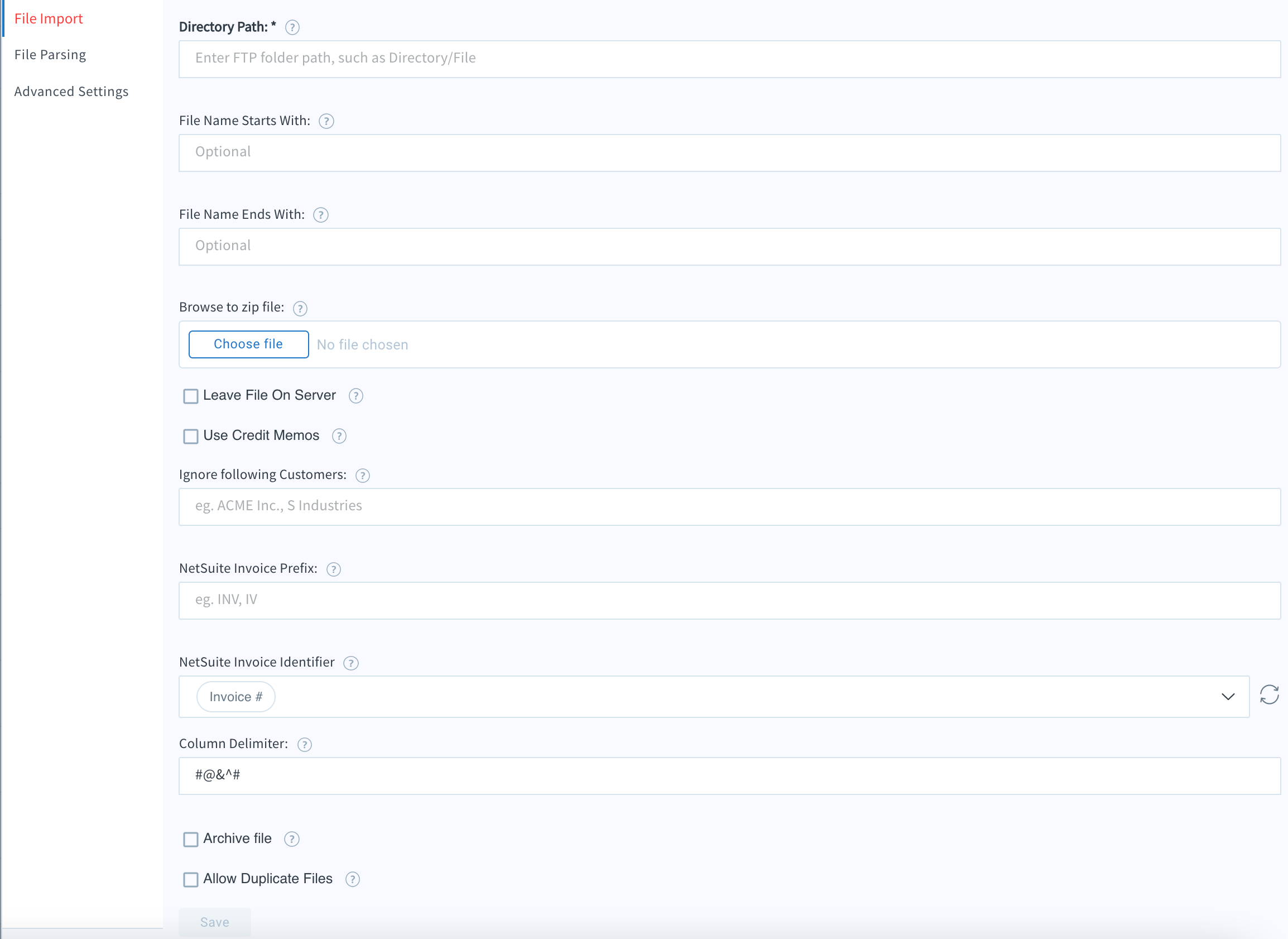Focus the File Name Starts With field
This screenshot has height=939, width=1288.
click(x=729, y=153)
